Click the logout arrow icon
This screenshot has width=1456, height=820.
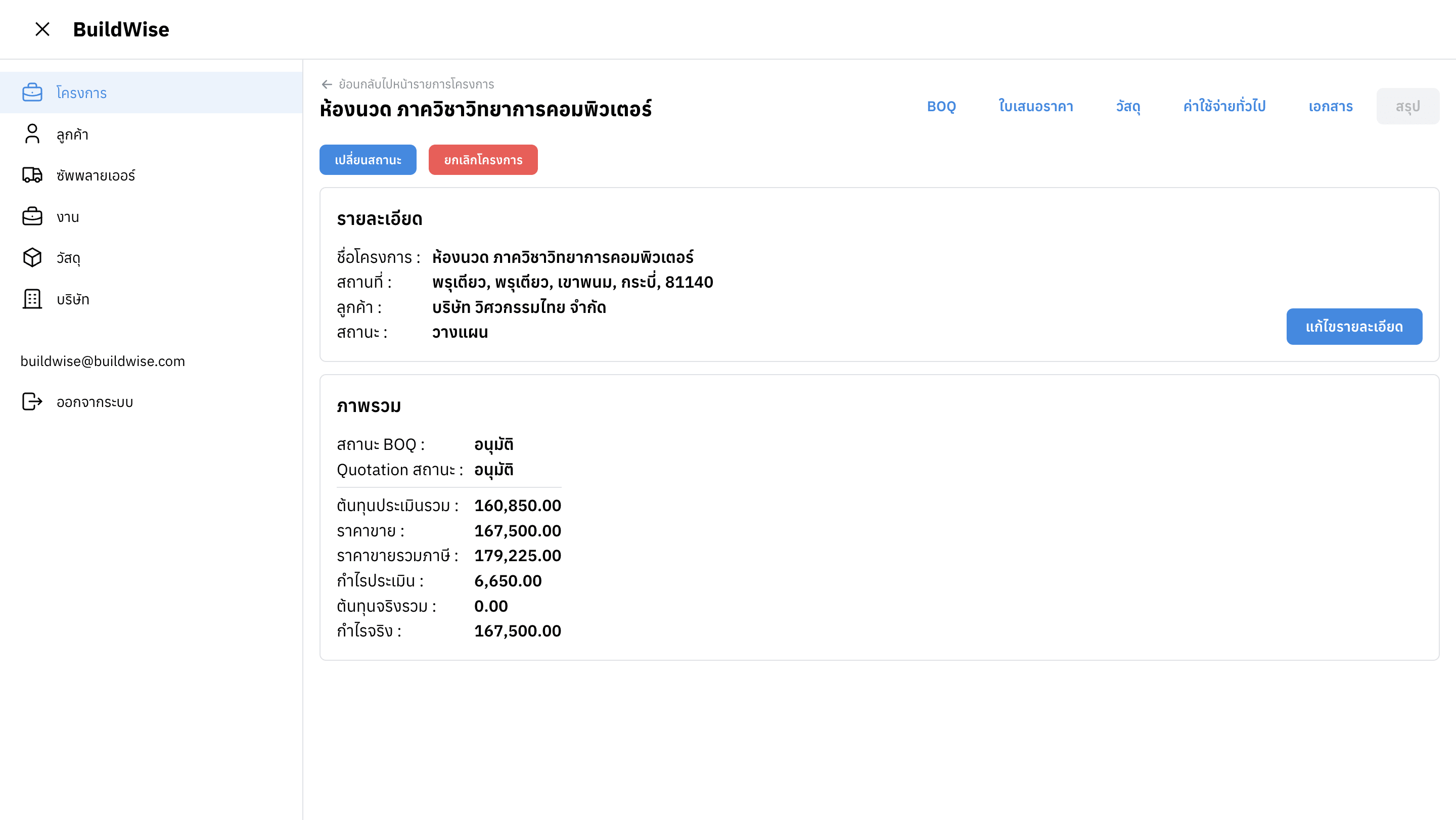(x=32, y=402)
